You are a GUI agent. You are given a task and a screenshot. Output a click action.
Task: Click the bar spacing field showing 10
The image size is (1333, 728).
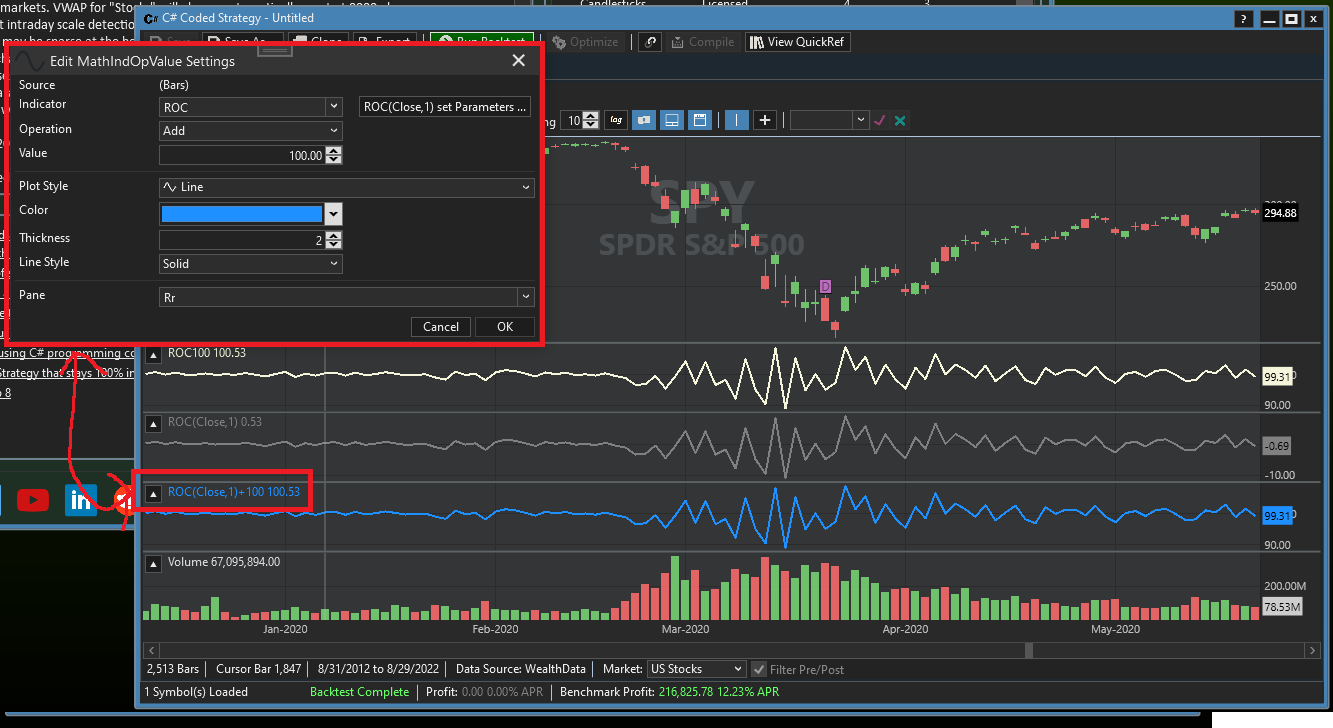[x=571, y=120]
